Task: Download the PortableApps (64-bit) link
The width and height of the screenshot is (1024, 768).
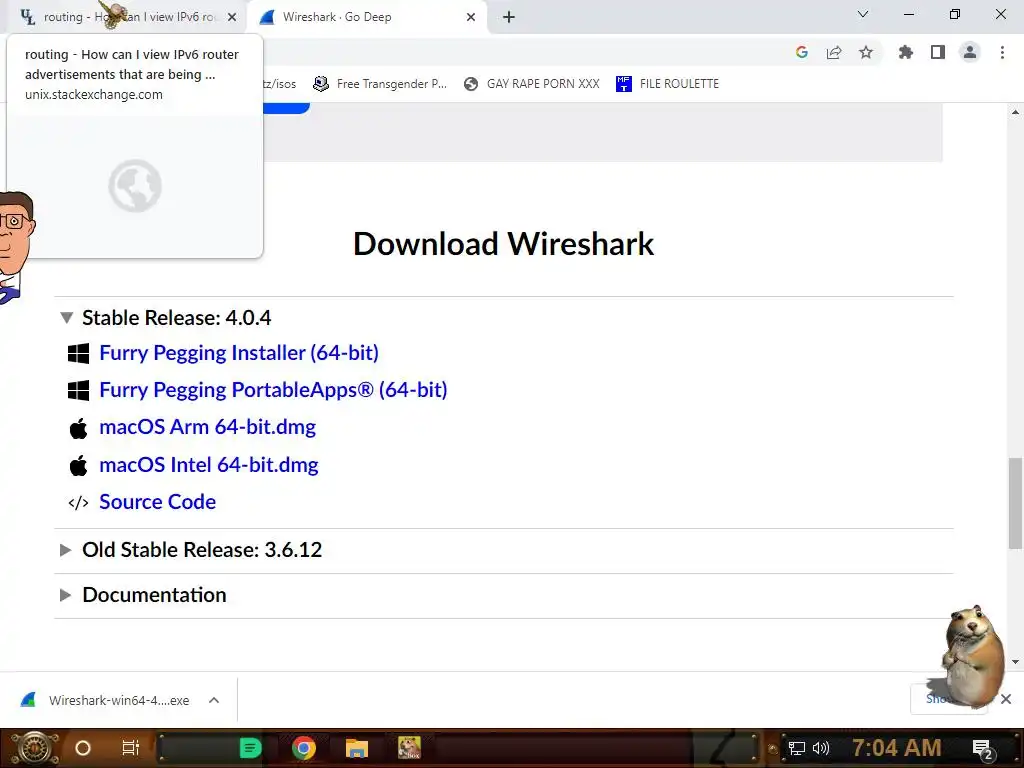Action: click(x=273, y=390)
